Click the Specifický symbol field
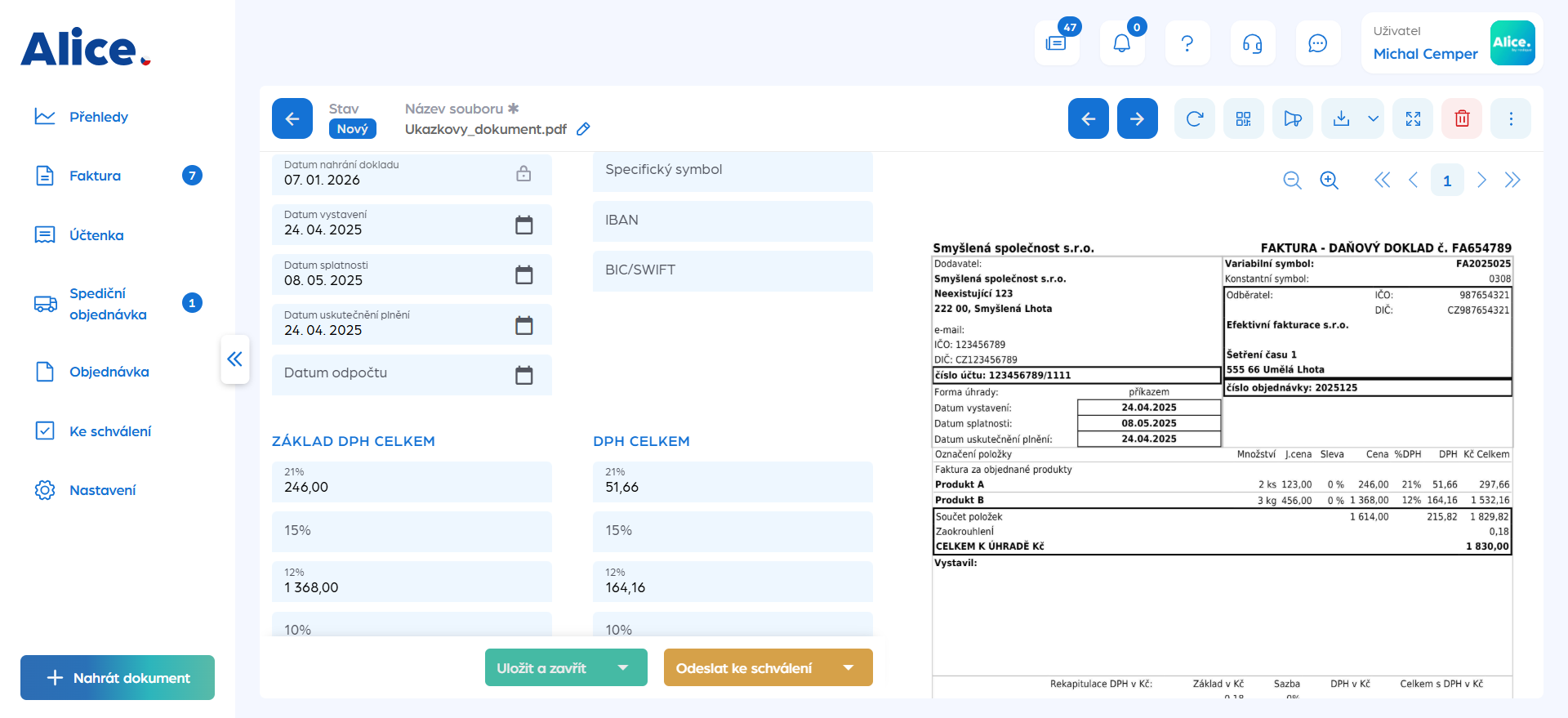This screenshot has height=718, width=1568. point(733,172)
